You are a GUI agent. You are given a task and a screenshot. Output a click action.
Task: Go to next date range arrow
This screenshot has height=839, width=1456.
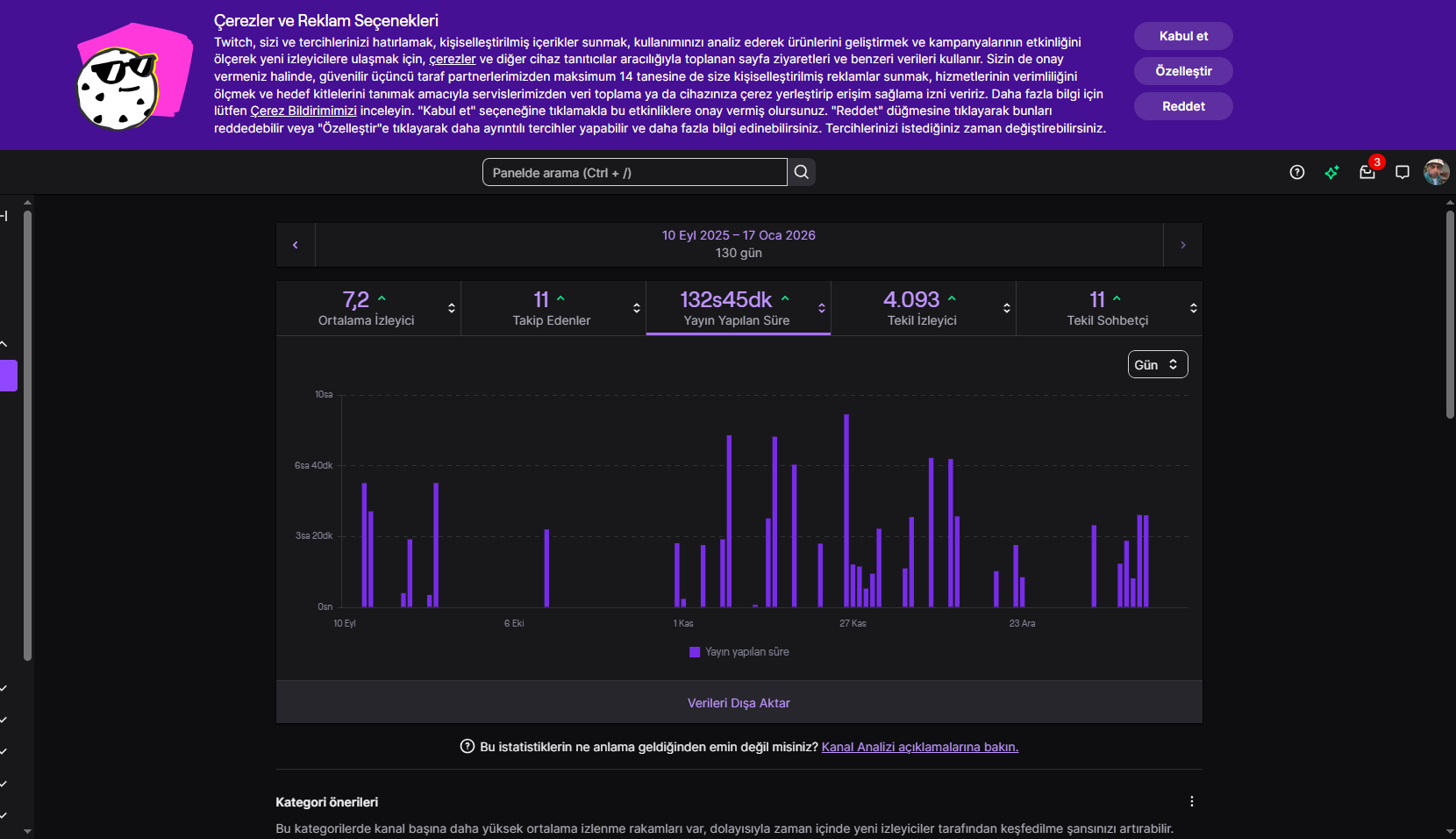1183,245
